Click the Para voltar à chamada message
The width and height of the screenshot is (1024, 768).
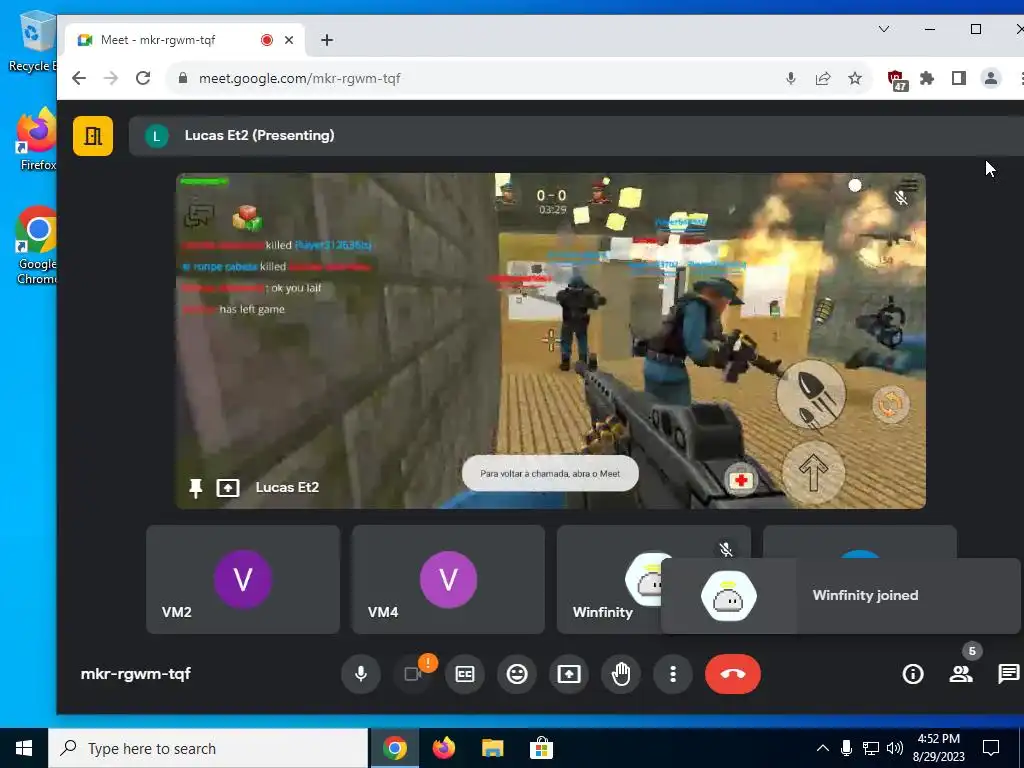(550, 473)
